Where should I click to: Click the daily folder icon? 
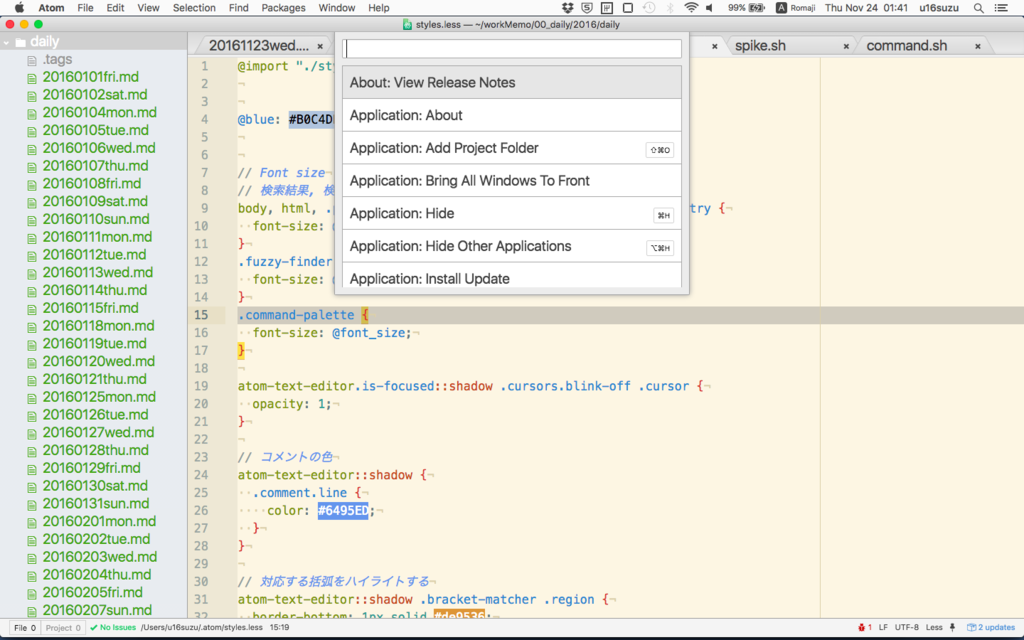click(x=21, y=42)
